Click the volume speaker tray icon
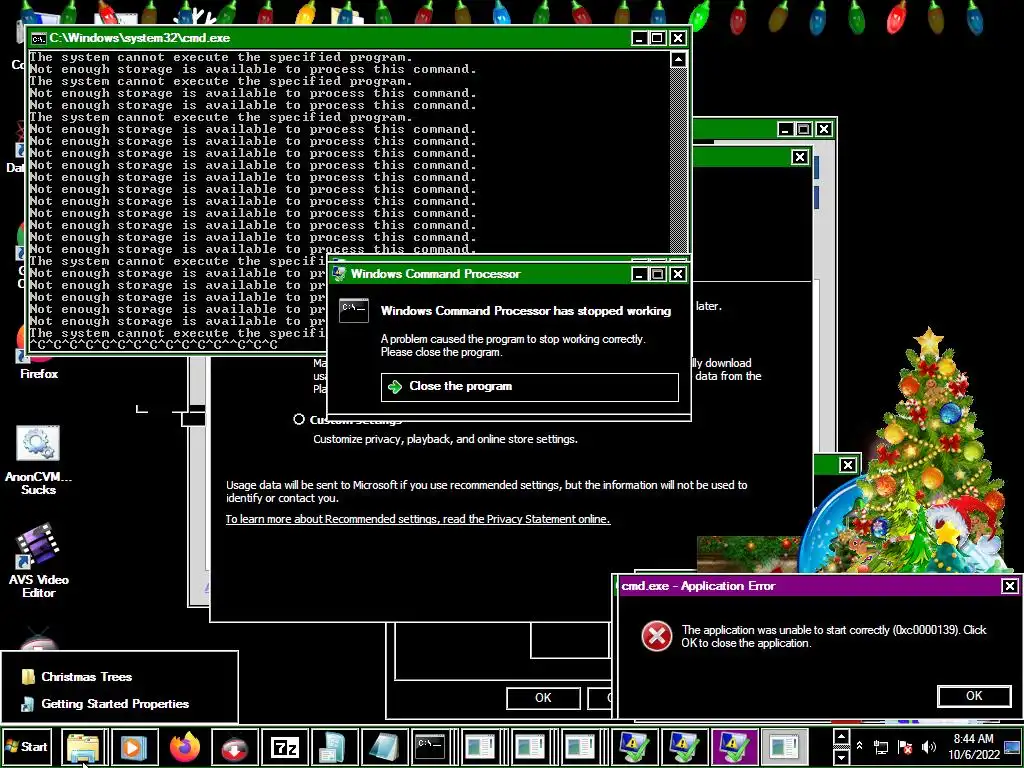Screen dimensions: 1024x768 pyautogui.click(x=929, y=746)
